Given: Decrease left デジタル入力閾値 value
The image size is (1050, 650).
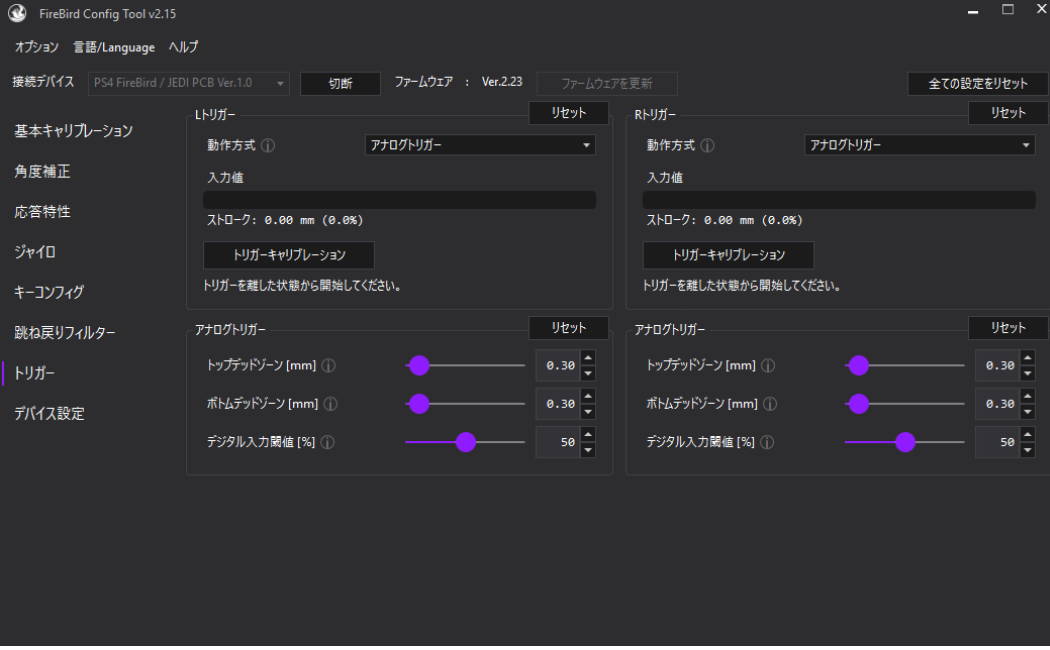Looking at the screenshot, I should pos(588,451).
